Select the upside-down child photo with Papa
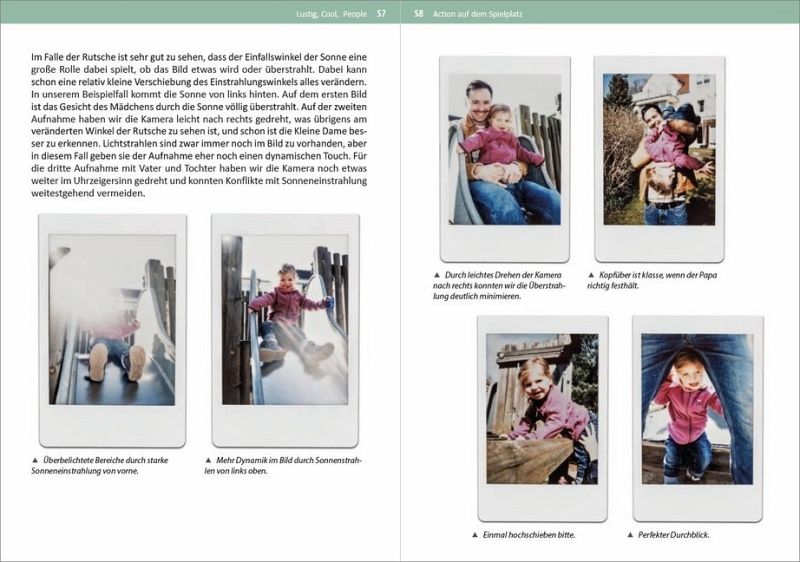 pos(659,148)
